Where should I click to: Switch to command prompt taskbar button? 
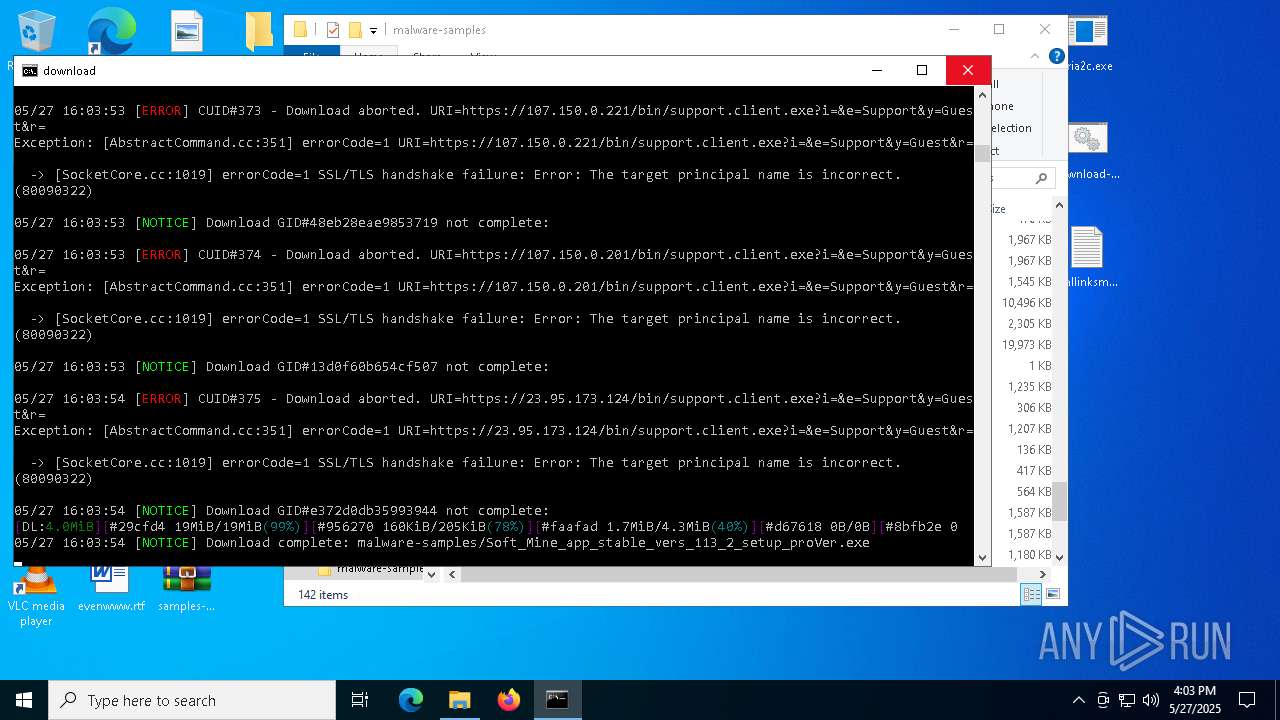point(557,700)
